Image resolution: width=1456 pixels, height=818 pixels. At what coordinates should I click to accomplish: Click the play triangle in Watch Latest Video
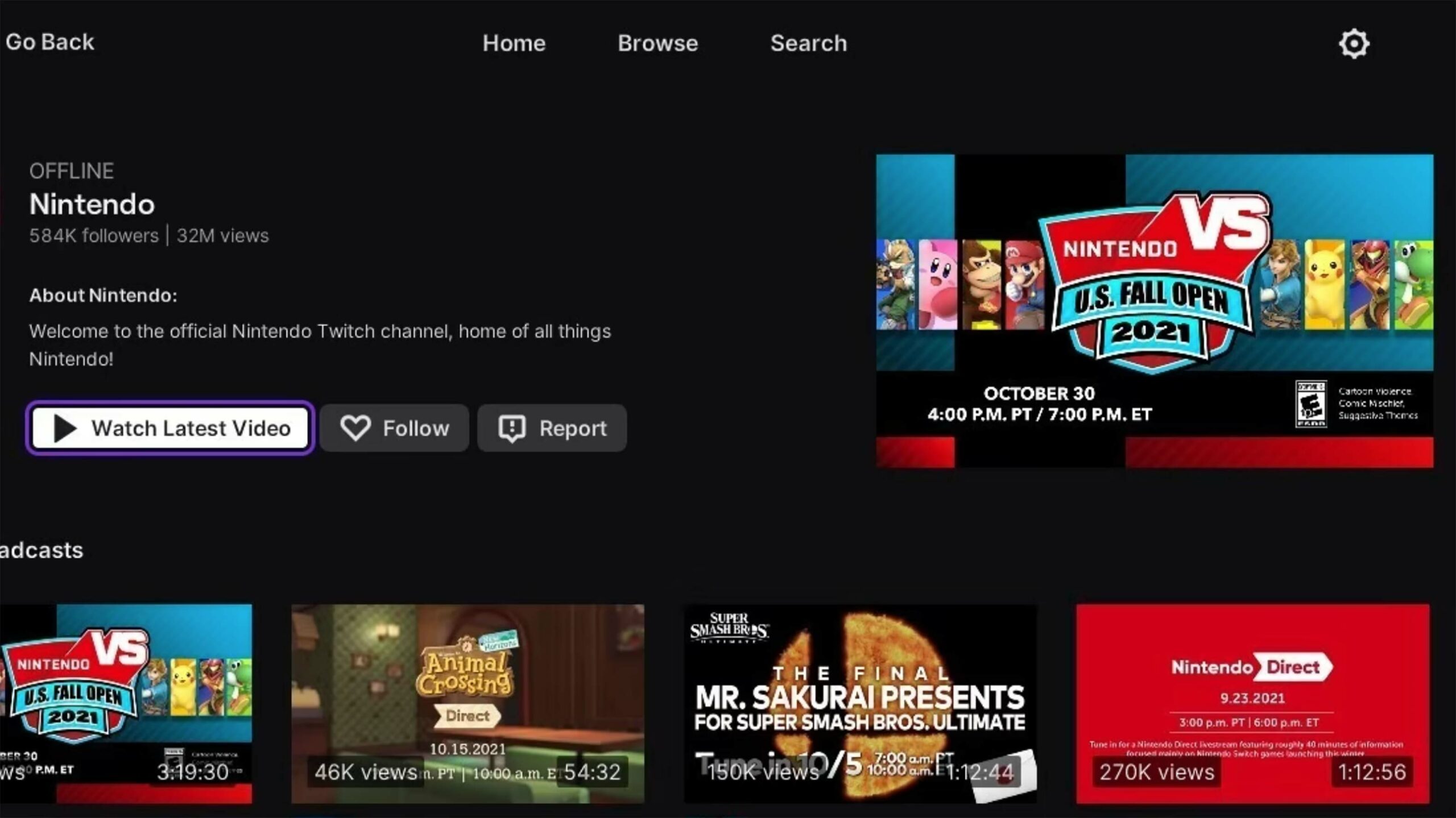tap(65, 428)
